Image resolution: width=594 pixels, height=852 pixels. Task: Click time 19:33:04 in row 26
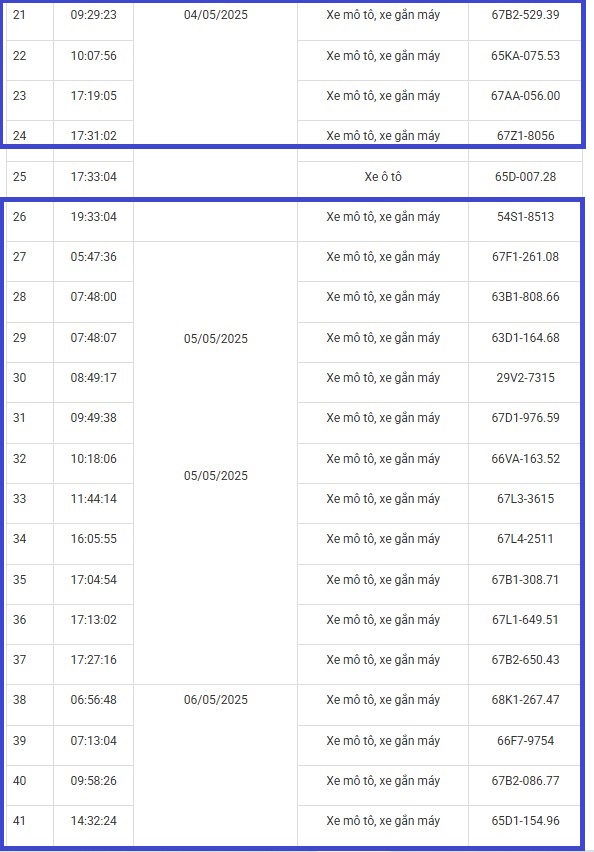pyautogui.click(x=93, y=217)
